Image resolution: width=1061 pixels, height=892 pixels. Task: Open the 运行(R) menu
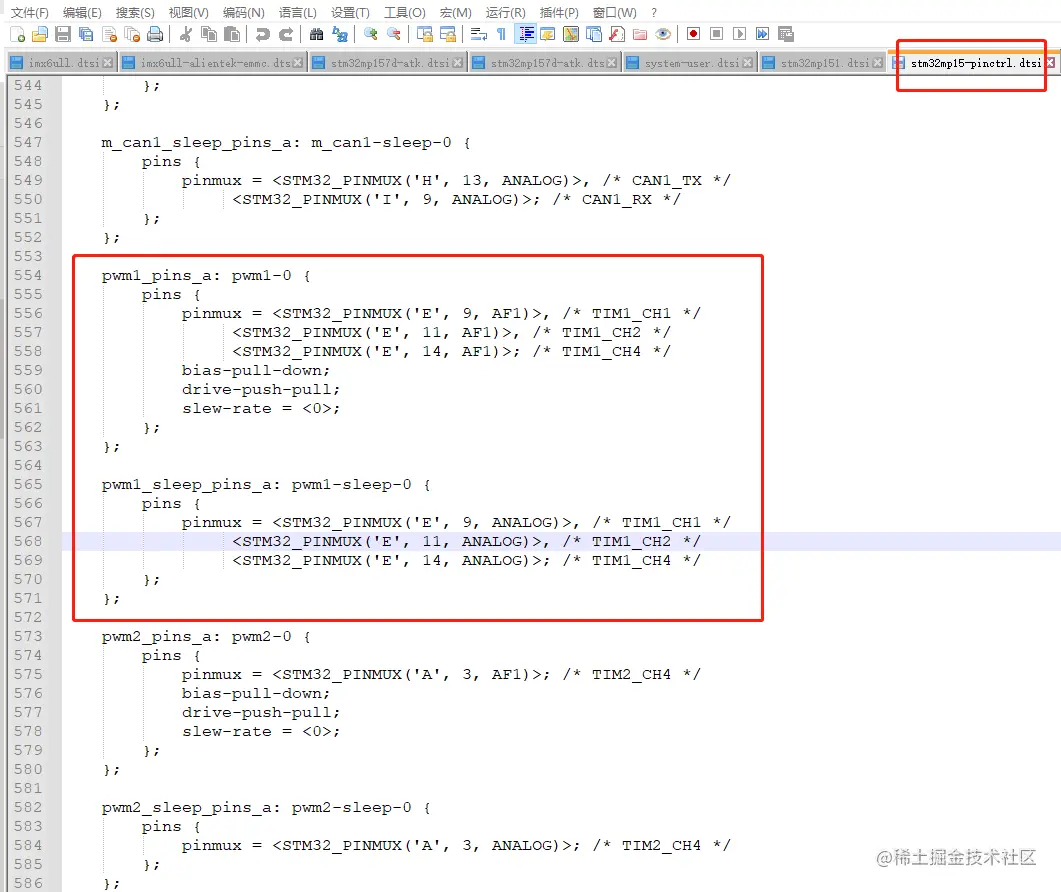pos(505,12)
